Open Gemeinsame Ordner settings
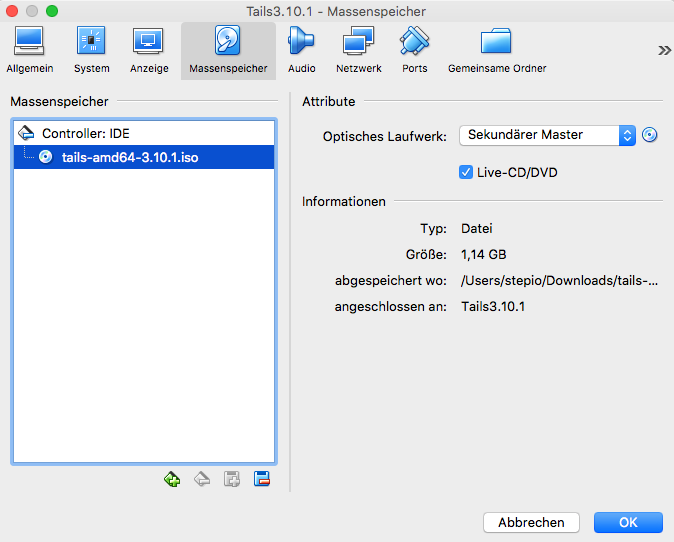The width and height of the screenshot is (674, 542). [x=496, y=50]
